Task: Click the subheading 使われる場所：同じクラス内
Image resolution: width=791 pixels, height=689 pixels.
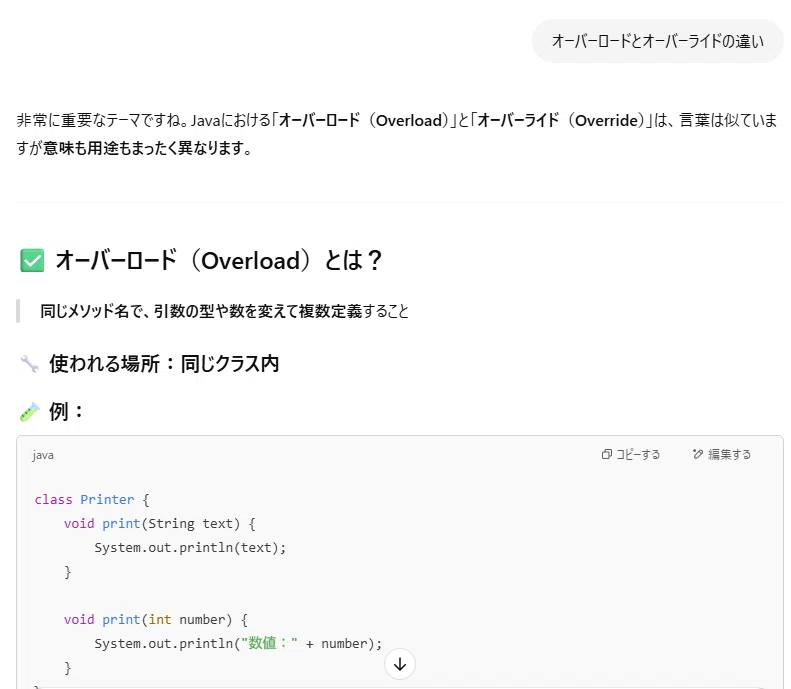Action: click(164, 364)
